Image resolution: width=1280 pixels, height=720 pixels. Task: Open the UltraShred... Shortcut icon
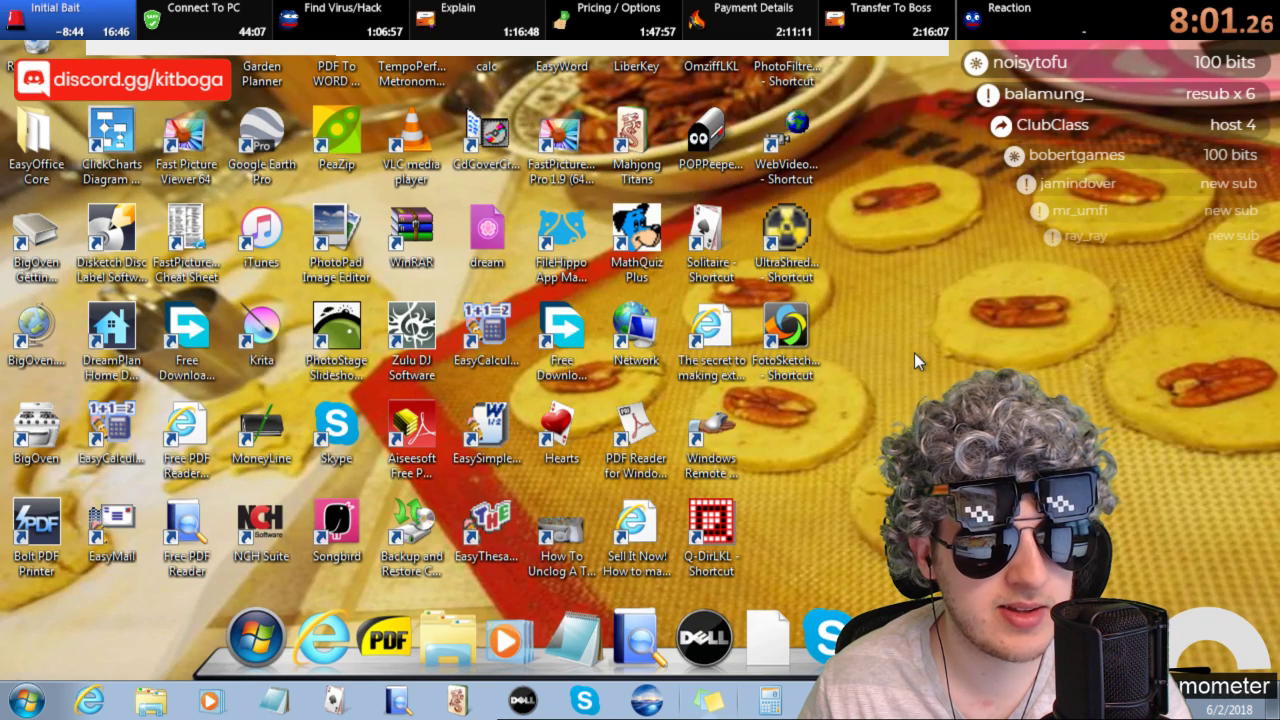click(786, 229)
